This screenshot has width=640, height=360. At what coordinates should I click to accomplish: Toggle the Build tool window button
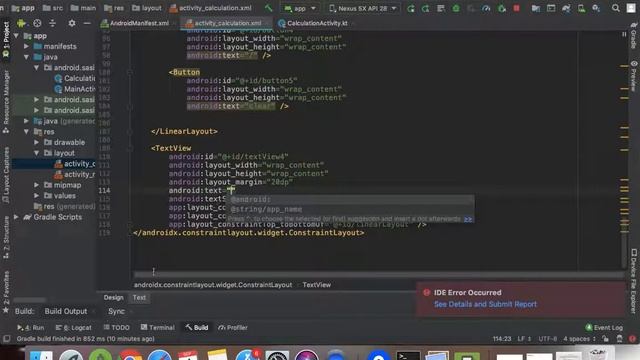pos(197,328)
